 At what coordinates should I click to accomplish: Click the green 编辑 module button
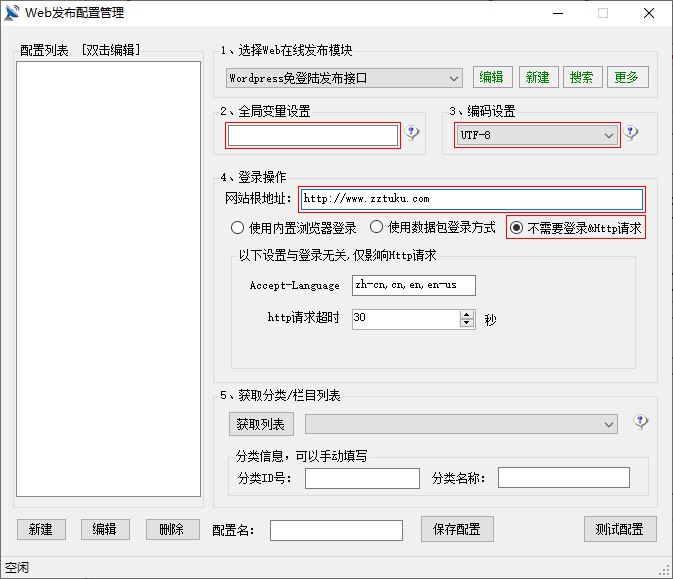(491, 77)
